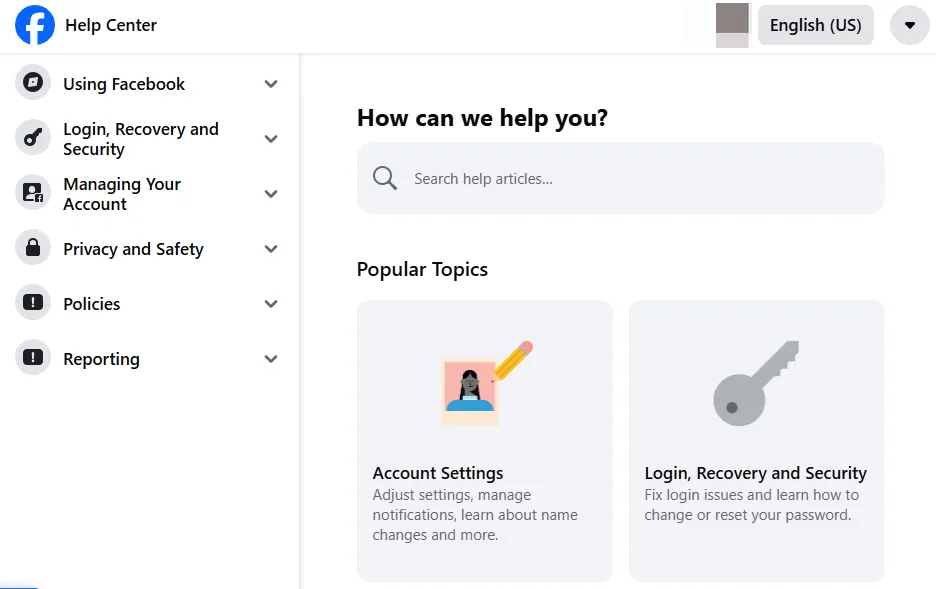This screenshot has height=589, width=936.
Task: Expand the Privacy and Safety section
Action: (x=270, y=248)
